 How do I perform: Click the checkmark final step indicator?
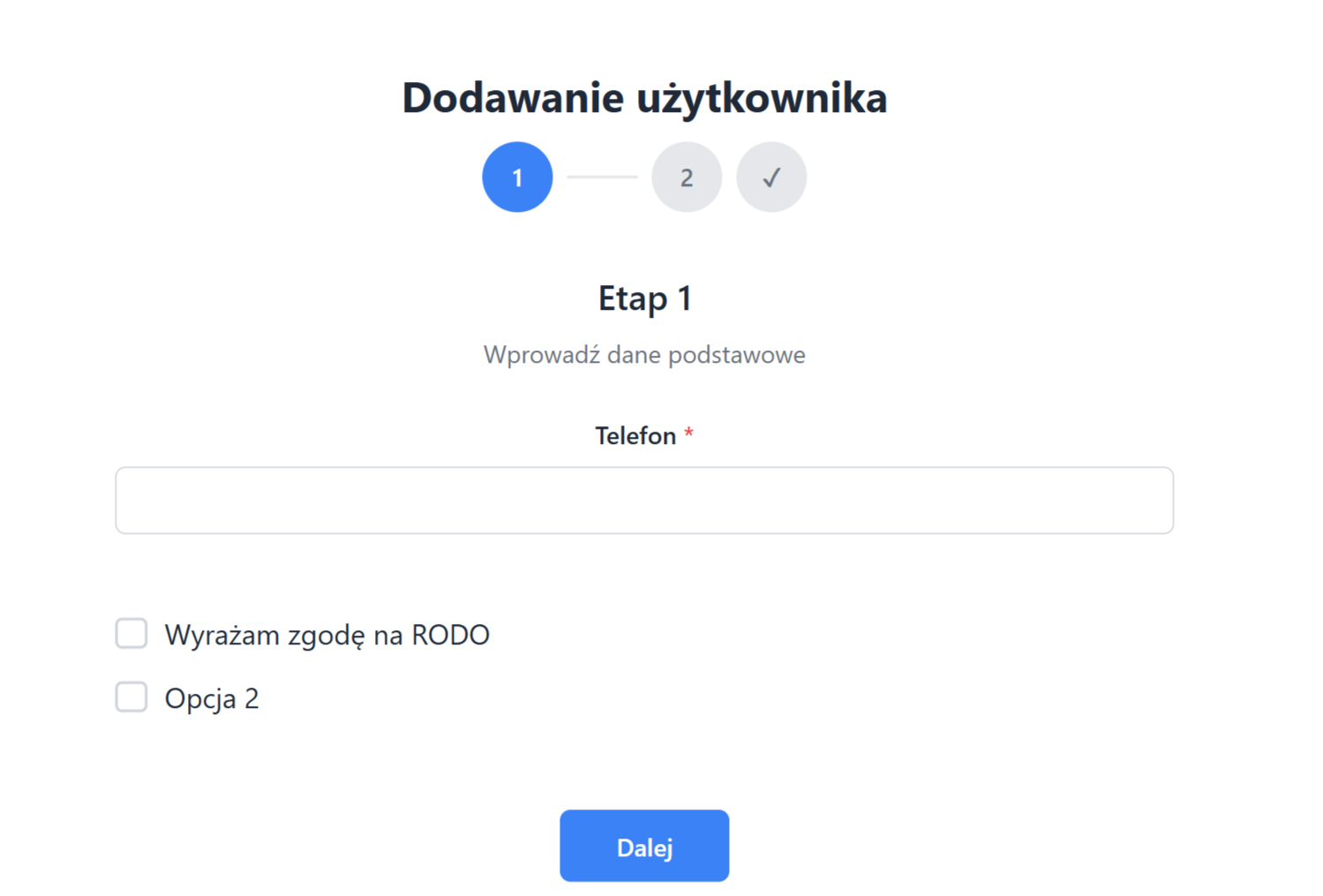[771, 177]
